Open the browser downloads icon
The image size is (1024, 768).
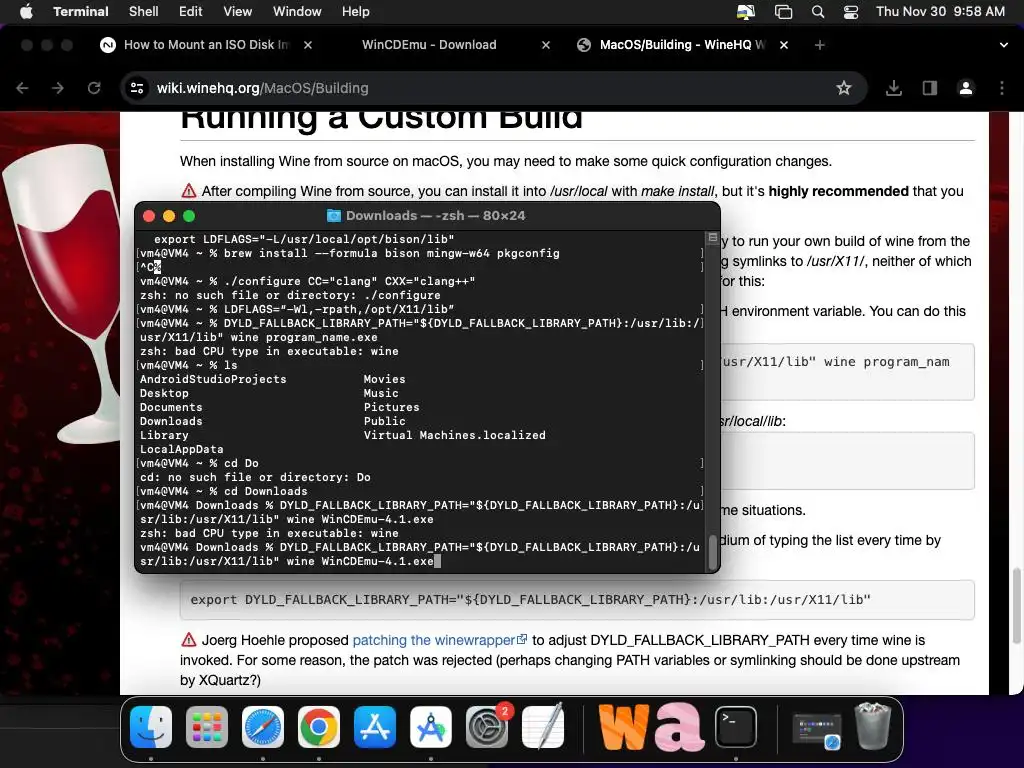pos(893,88)
